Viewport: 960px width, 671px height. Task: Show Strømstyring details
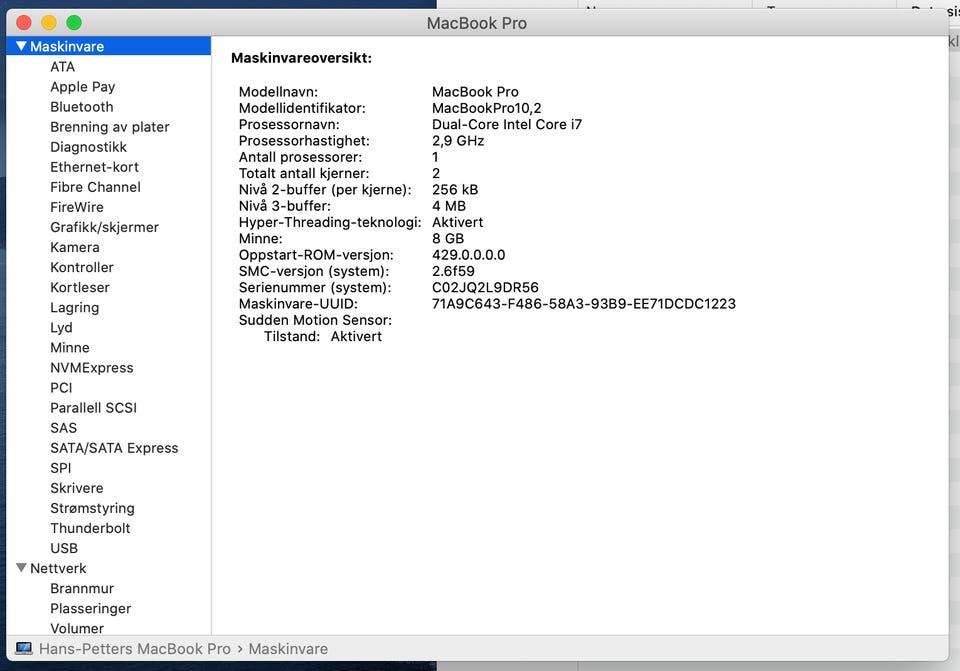(x=92, y=508)
